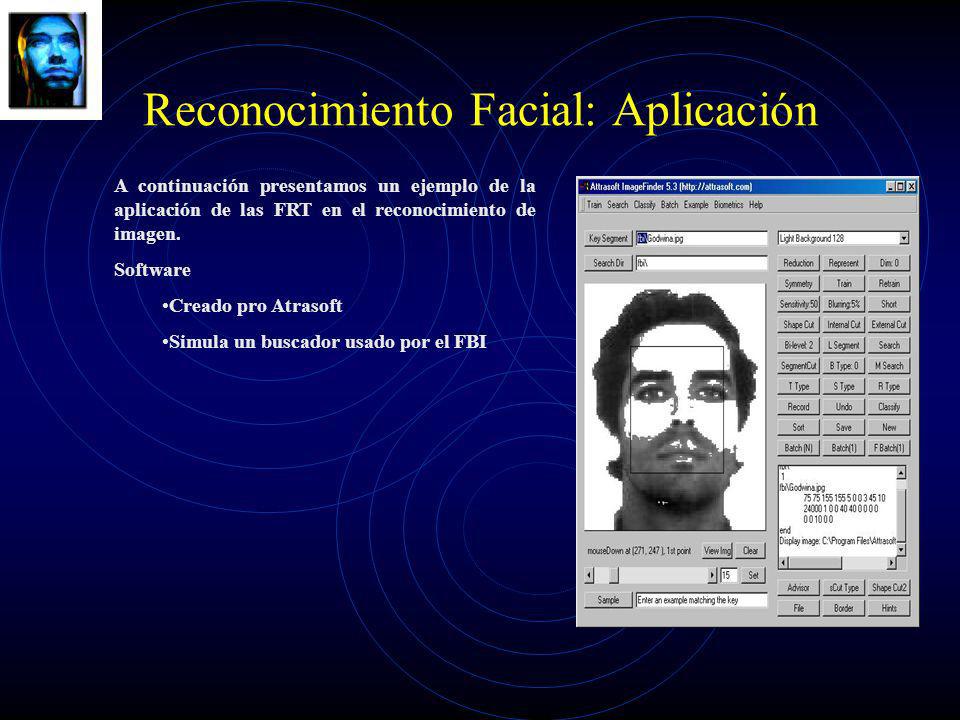Image resolution: width=960 pixels, height=720 pixels.
Task: Click the Represent button
Action: click(844, 263)
